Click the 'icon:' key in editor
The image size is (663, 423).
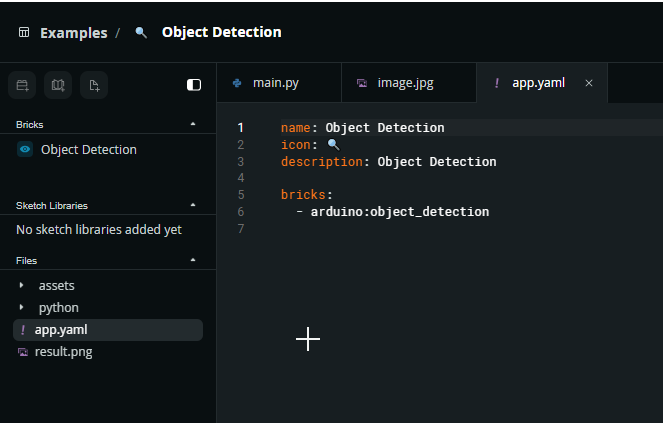pyautogui.click(x=299, y=145)
